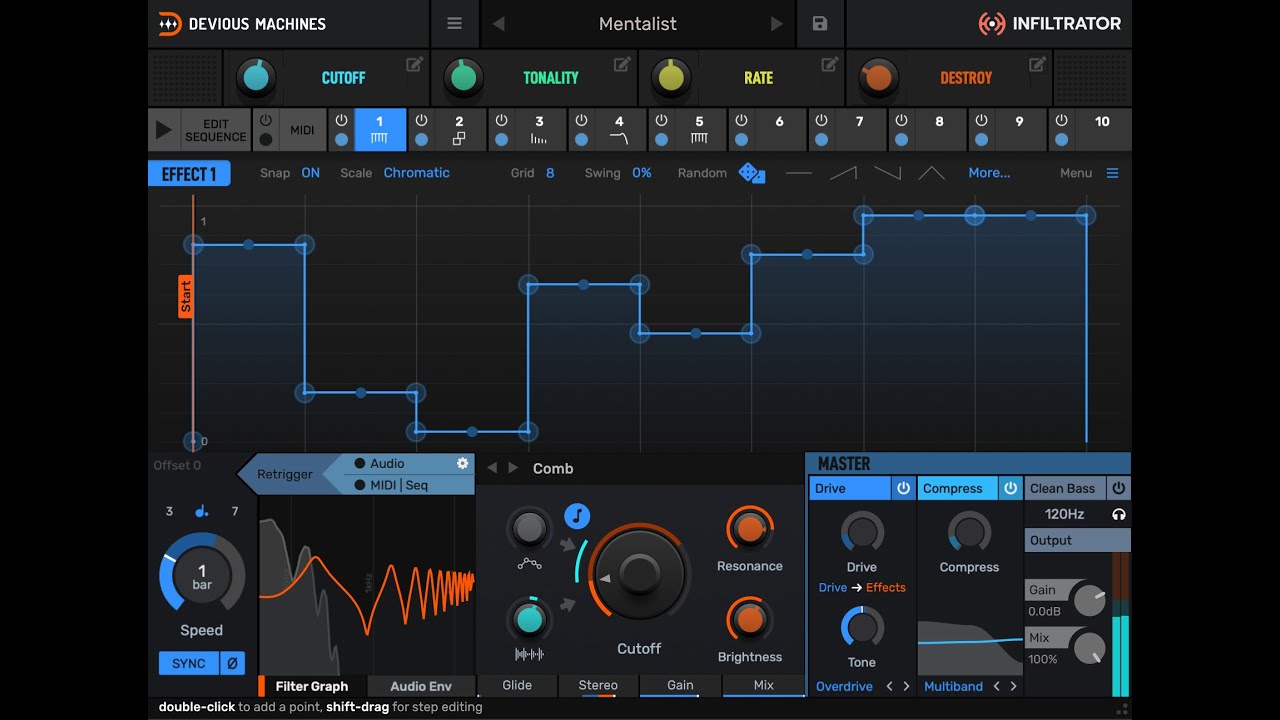Edit the CUTOFF macro assignment
Image resolution: width=1280 pixels, height=720 pixels.
414,64
